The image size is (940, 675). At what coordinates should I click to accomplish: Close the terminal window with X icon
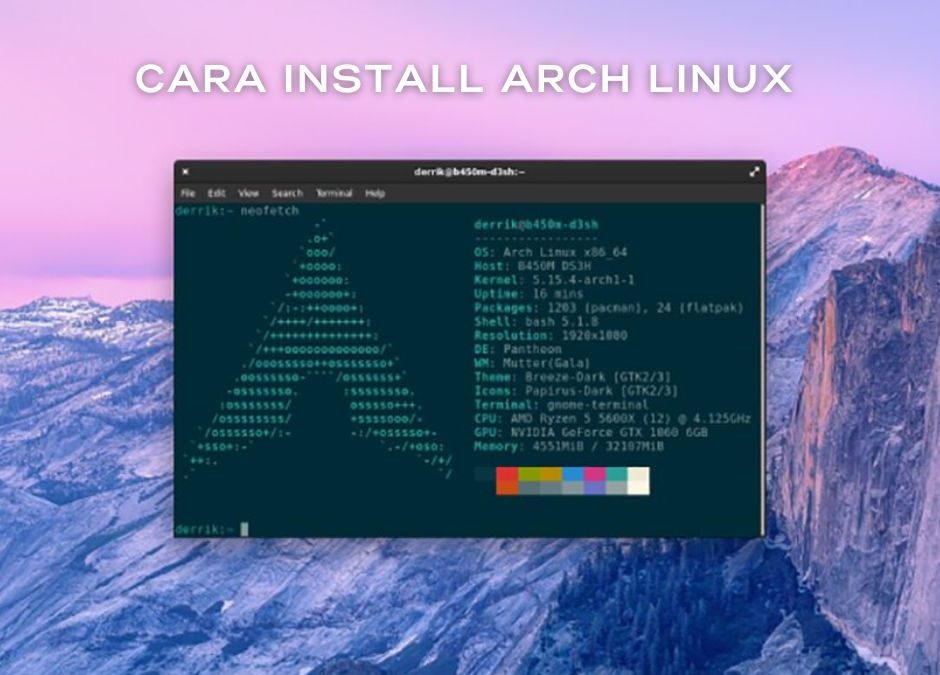point(185,172)
